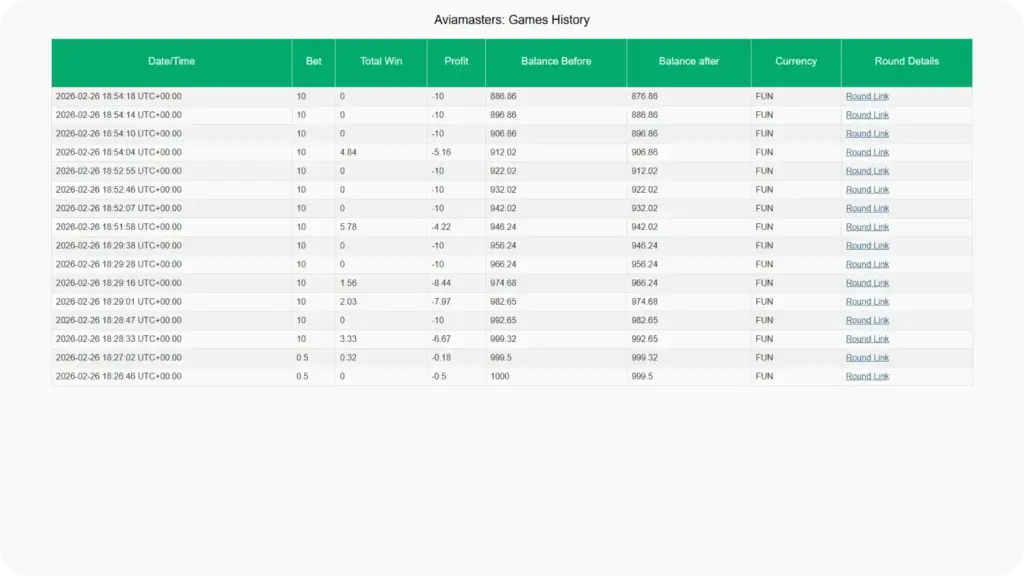The height and width of the screenshot is (576, 1024).
Task: Click Balance Before value 886.86
Action: pos(503,96)
